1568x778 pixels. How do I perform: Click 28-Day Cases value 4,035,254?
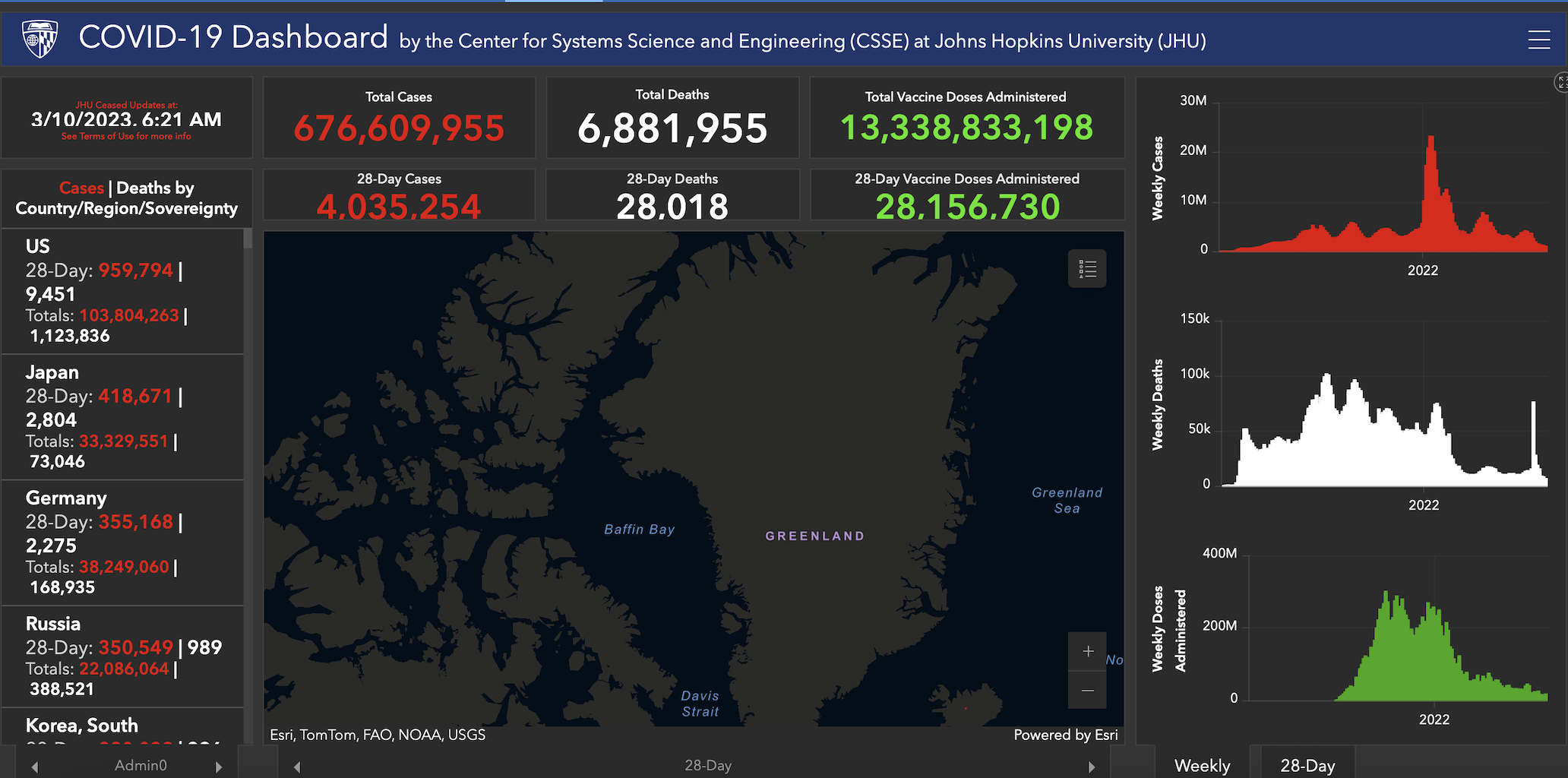399,207
